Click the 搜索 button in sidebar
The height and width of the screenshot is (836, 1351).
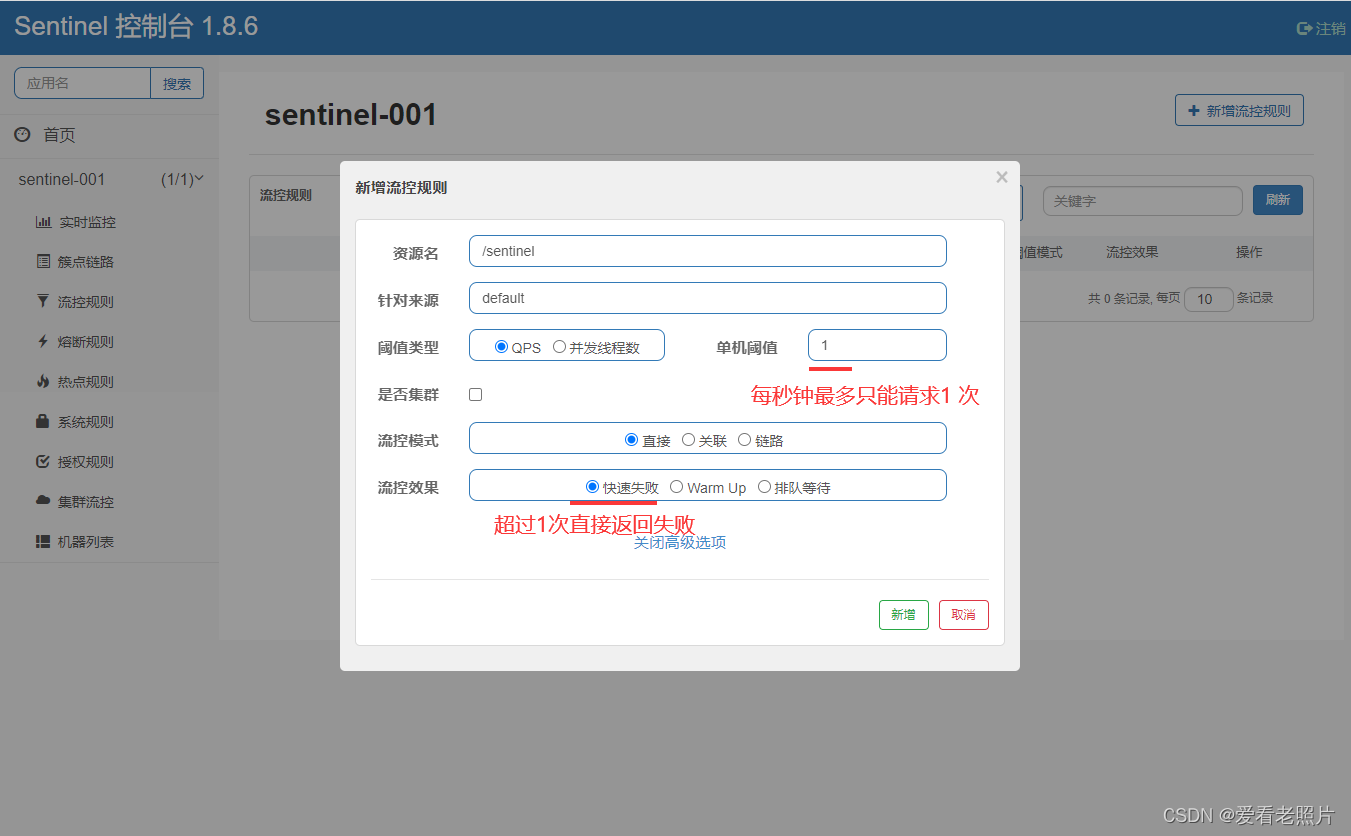tap(177, 83)
